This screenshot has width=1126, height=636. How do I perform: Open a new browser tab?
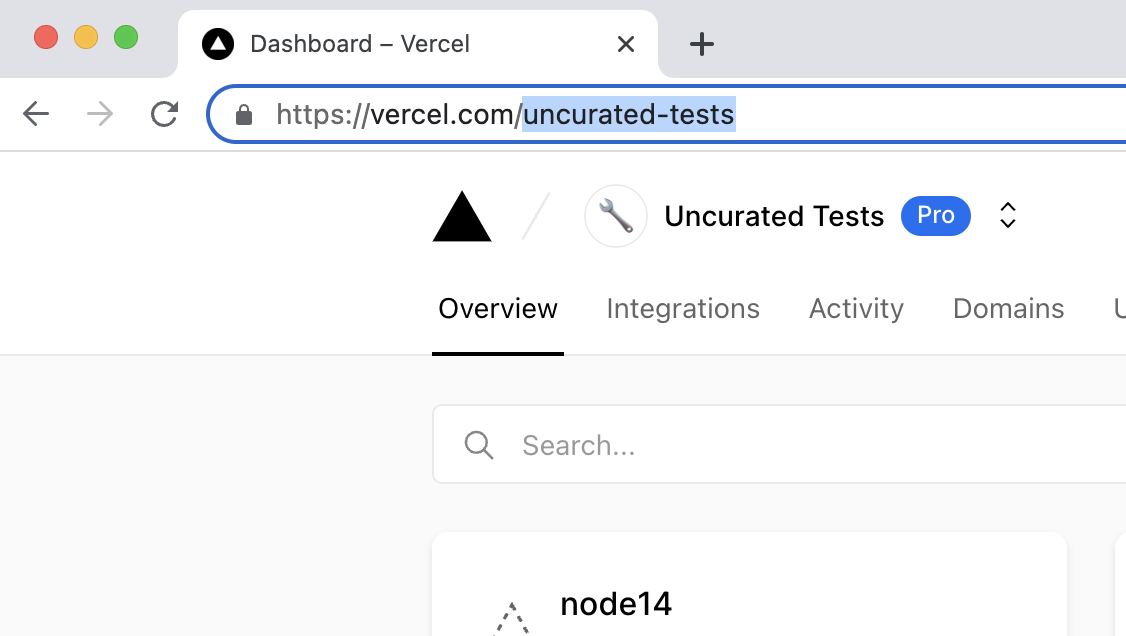(702, 44)
